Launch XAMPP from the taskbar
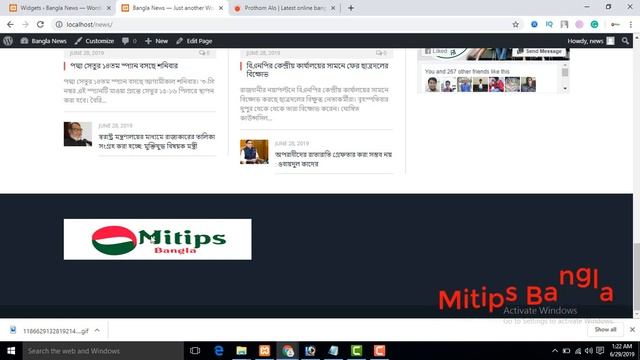This screenshot has height=360, width=640. click(x=264, y=351)
